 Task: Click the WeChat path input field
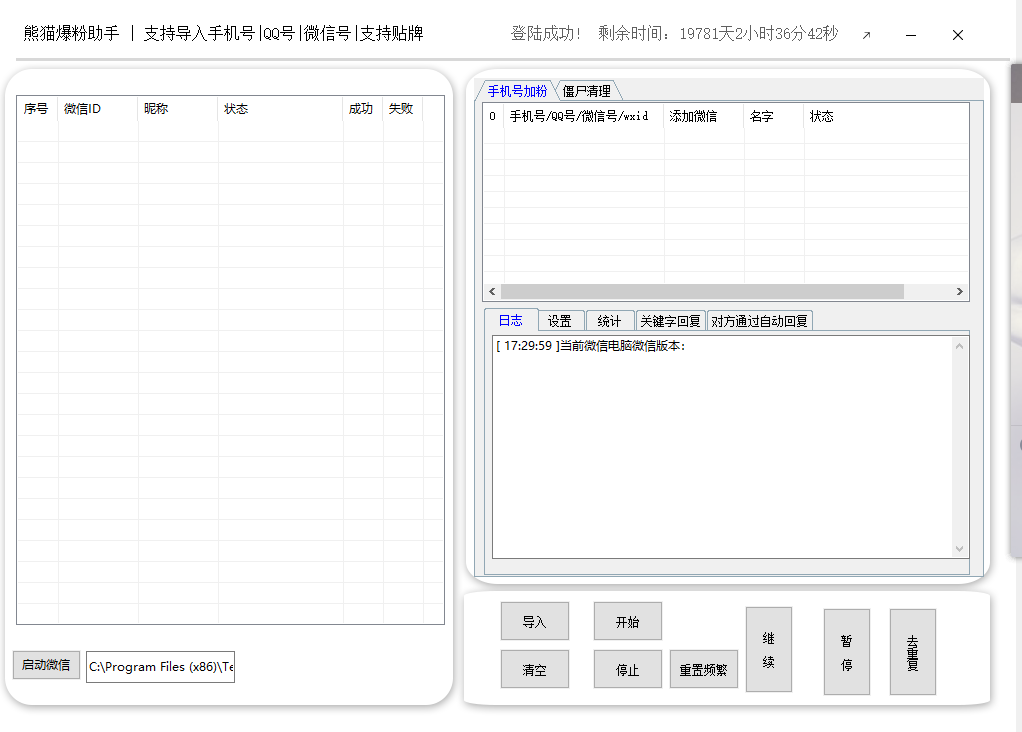click(160, 667)
